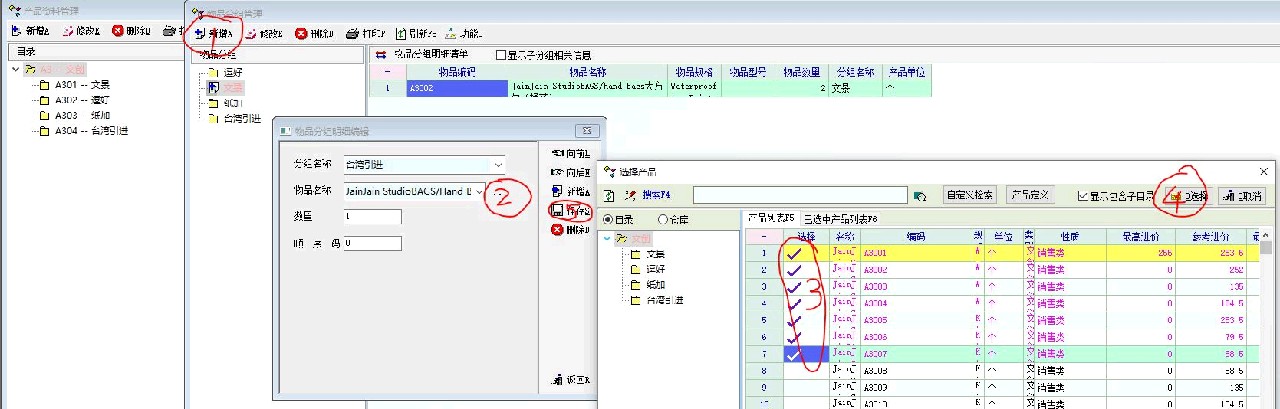The image size is (1280, 409).
Task: Switch to 产品列表F5 tab
Action: (x=770, y=218)
